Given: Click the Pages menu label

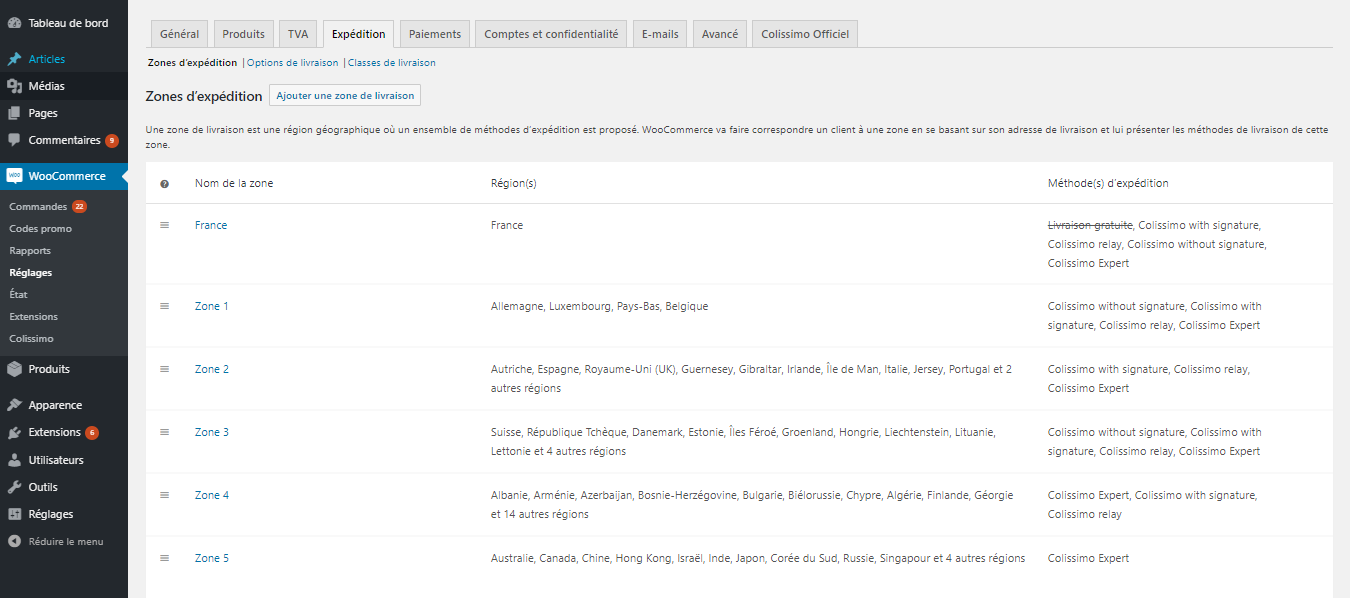Looking at the screenshot, I should (x=43, y=113).
